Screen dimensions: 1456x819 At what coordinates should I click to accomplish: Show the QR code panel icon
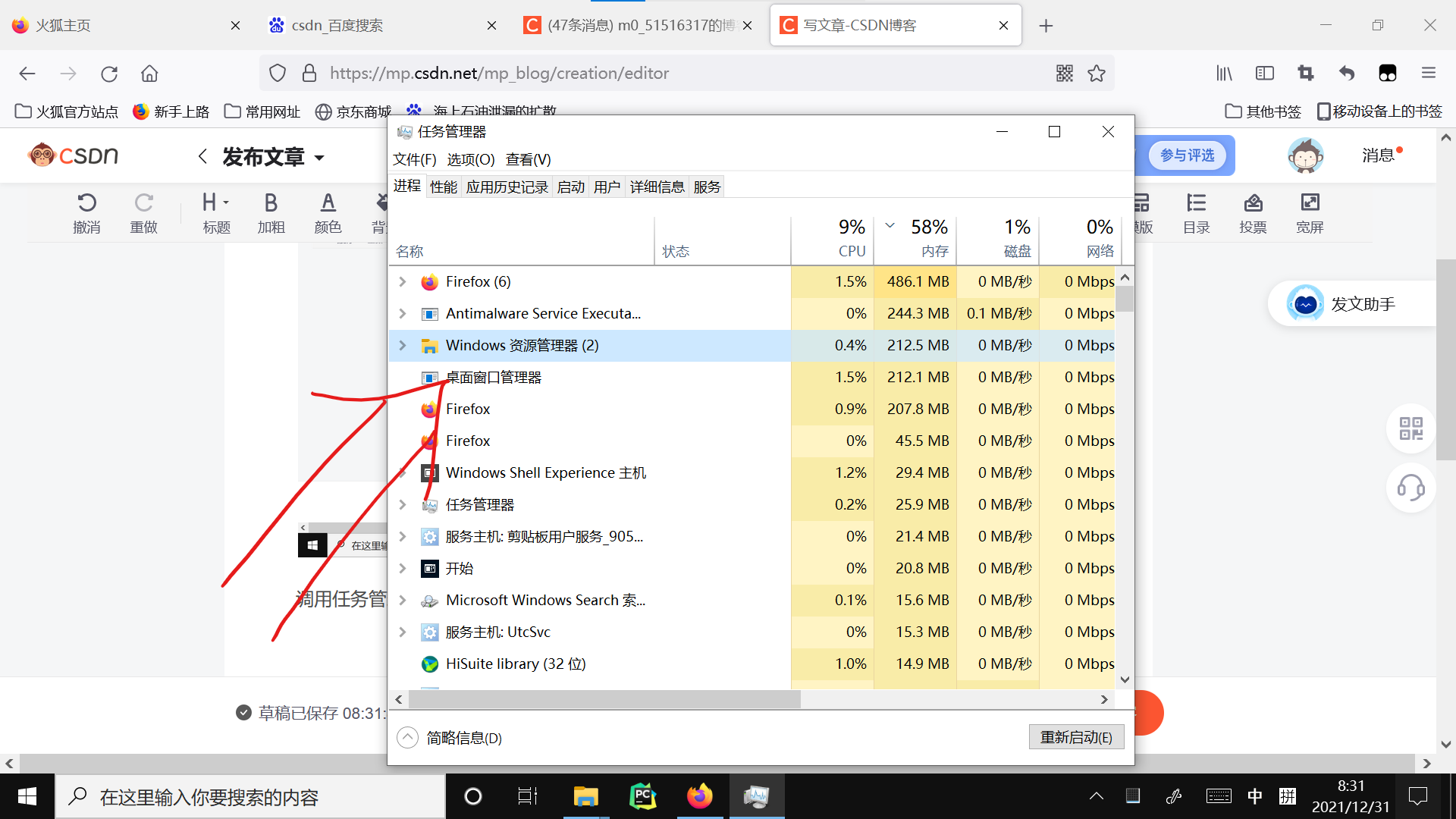click(x=1410, y=428)
